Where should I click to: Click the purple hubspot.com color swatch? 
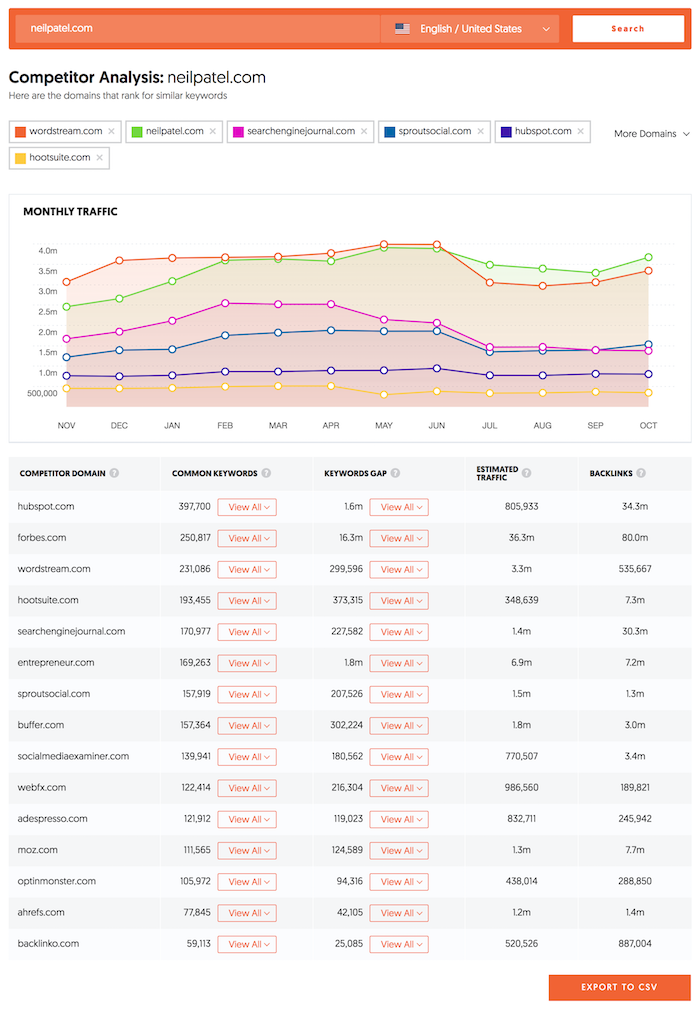pos(506,131)
